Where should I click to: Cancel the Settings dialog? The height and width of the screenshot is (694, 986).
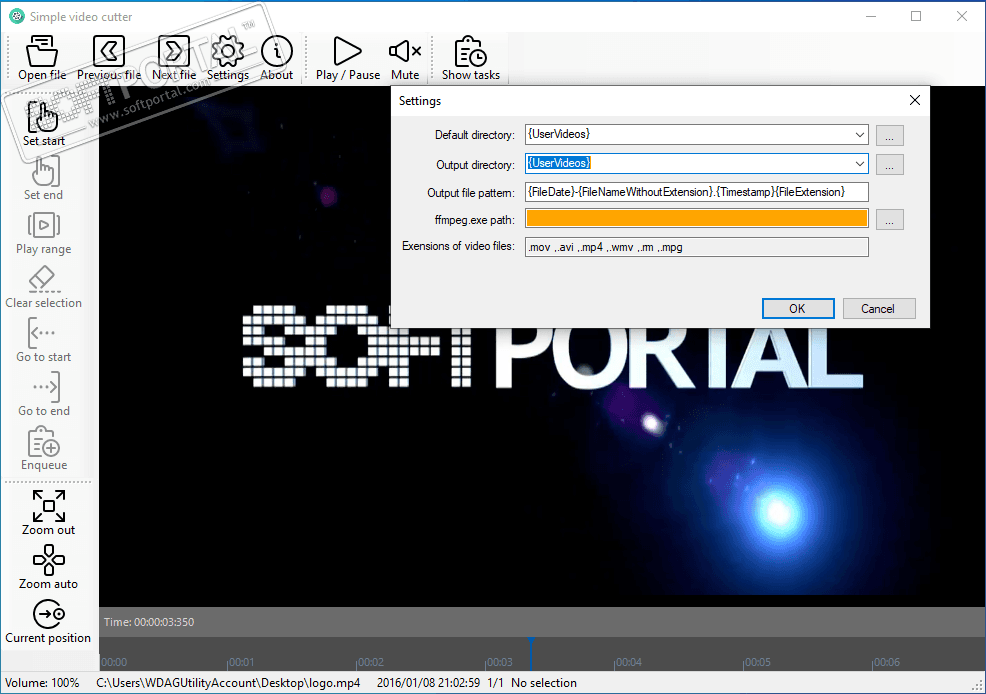click(878, 309)
